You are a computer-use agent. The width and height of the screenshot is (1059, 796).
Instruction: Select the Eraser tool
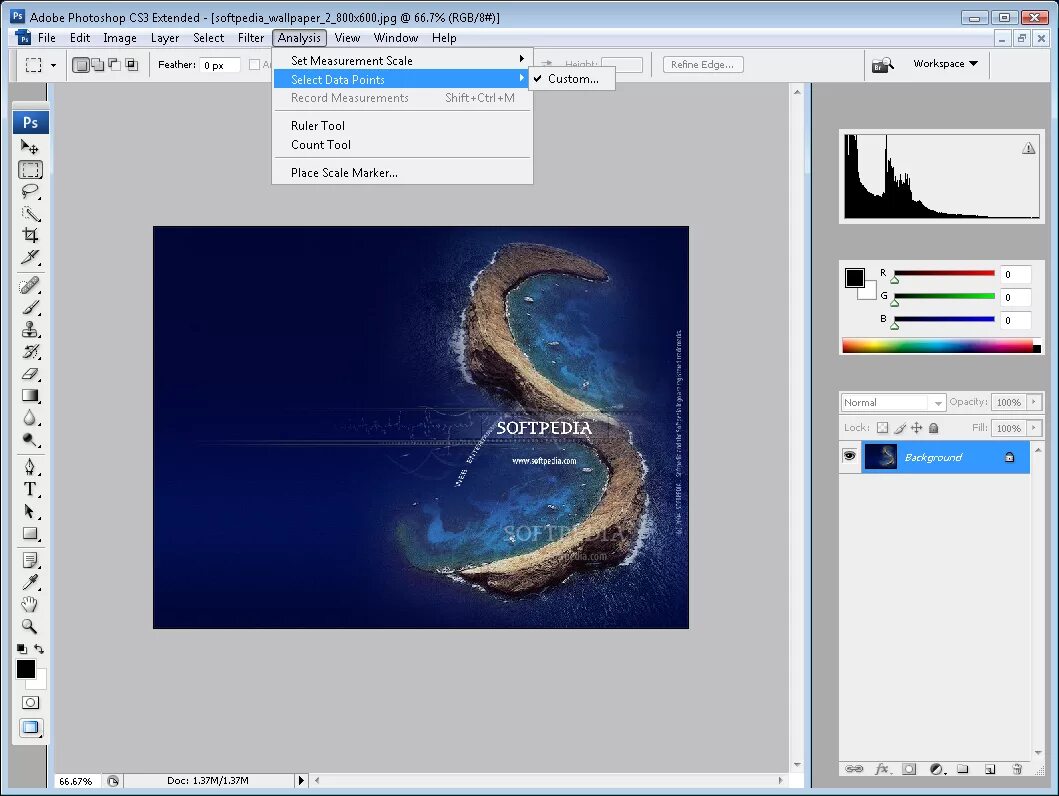pos(30,373)
